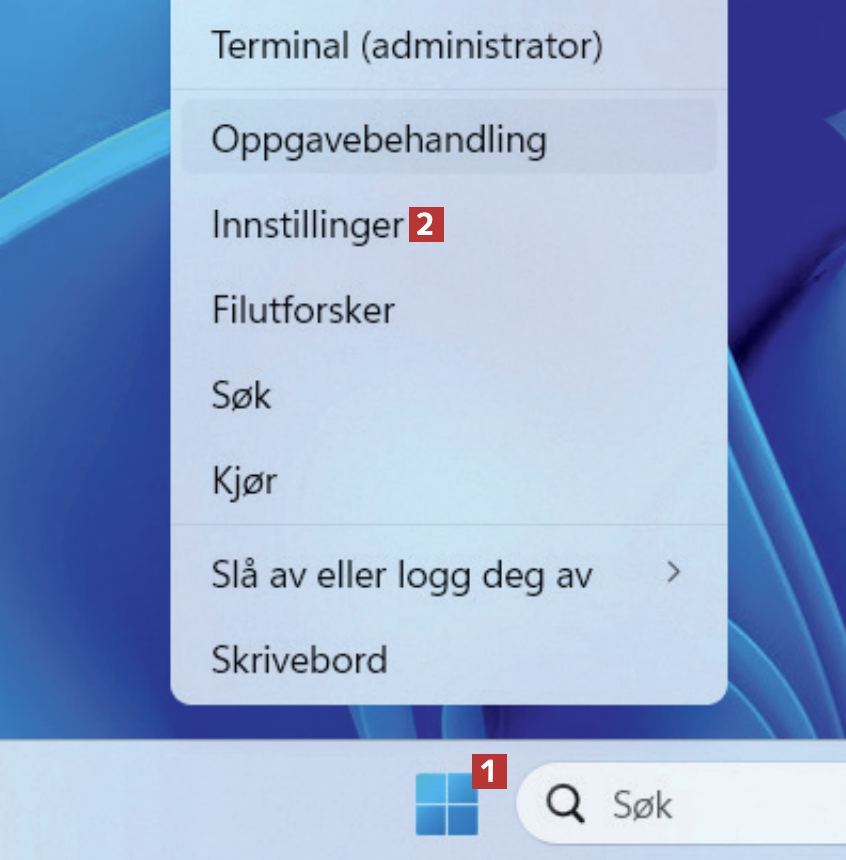Viewport: 846px width, 860px height.
Task: Click the Windows Start logo icon
Action: click(x=447, y=805)
